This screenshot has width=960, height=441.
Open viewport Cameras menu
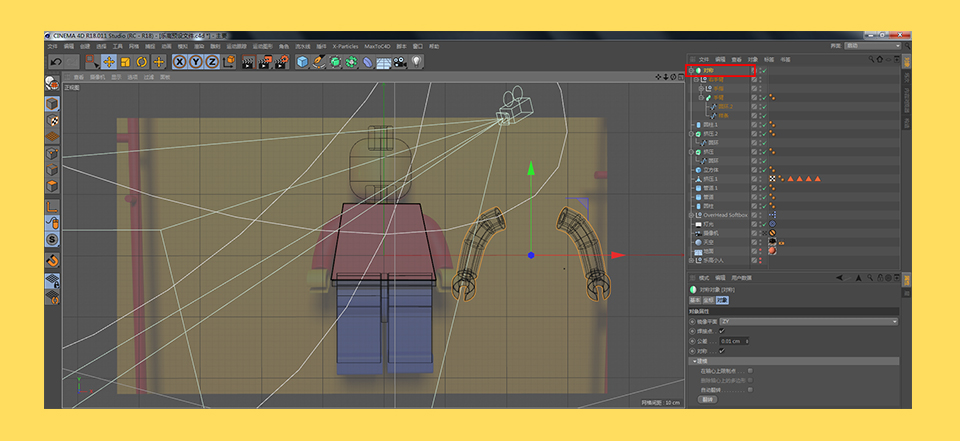[x=97, y=77]
